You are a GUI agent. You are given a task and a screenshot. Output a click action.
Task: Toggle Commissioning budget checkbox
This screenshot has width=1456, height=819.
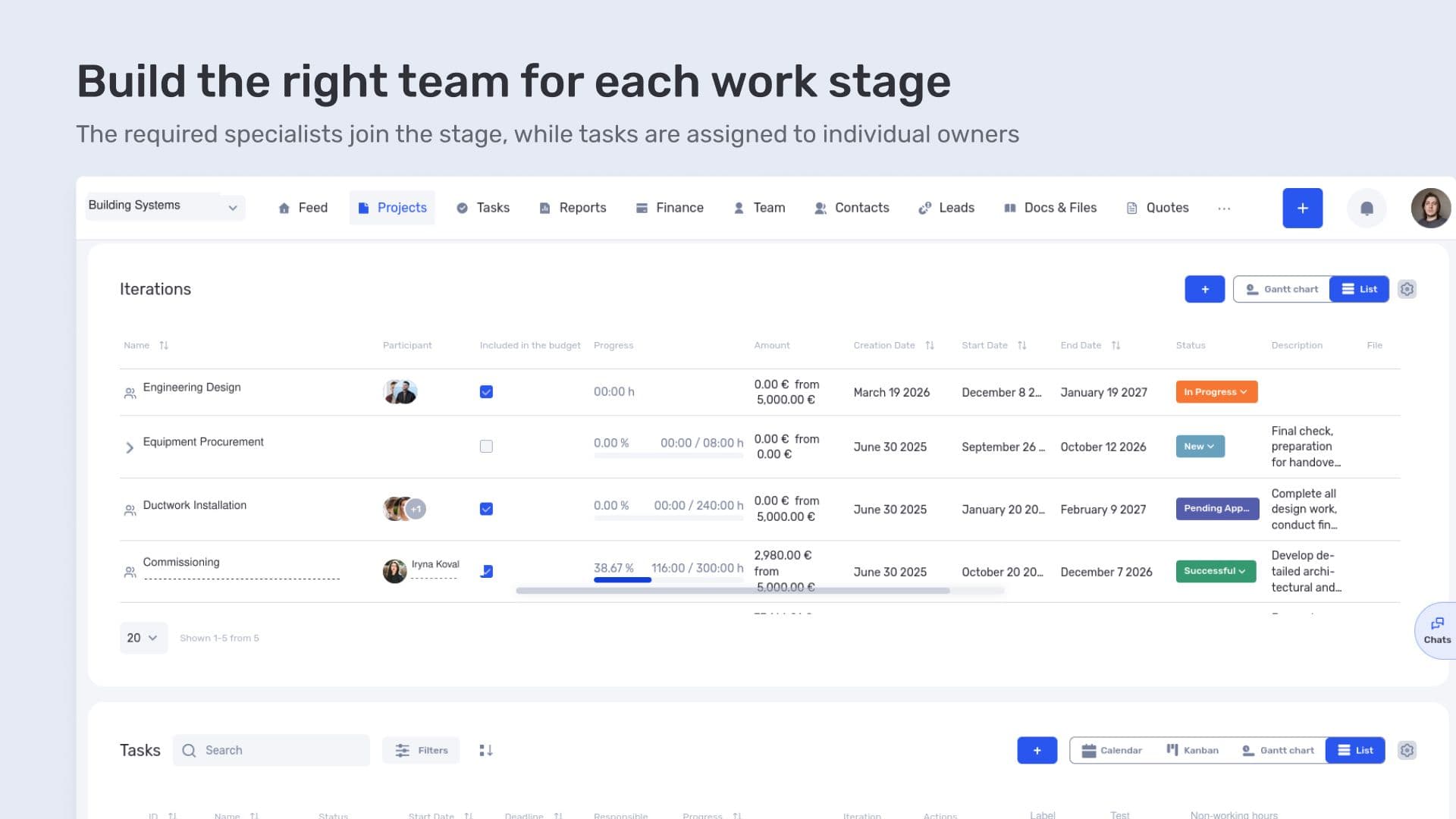486,571
